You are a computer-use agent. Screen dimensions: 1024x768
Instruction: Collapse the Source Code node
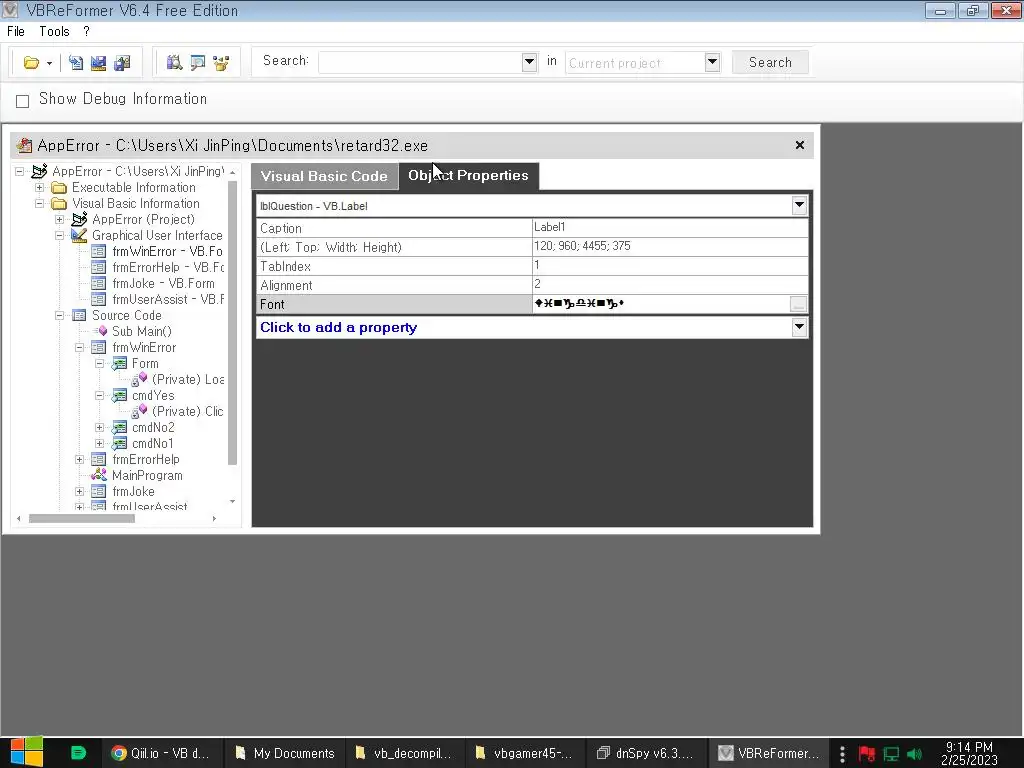59,315
